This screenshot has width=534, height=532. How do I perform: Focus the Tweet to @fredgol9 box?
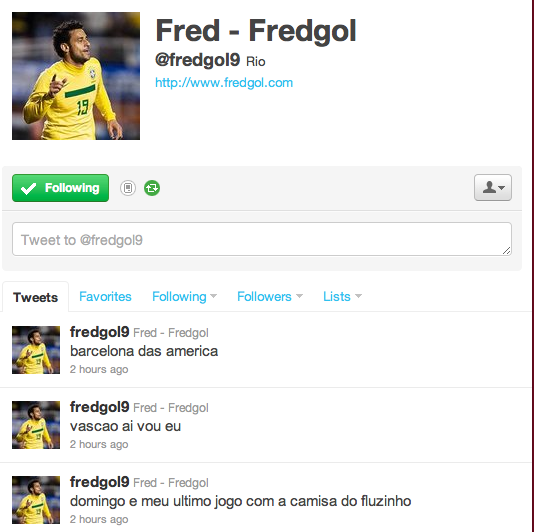(x=262, y=239)
